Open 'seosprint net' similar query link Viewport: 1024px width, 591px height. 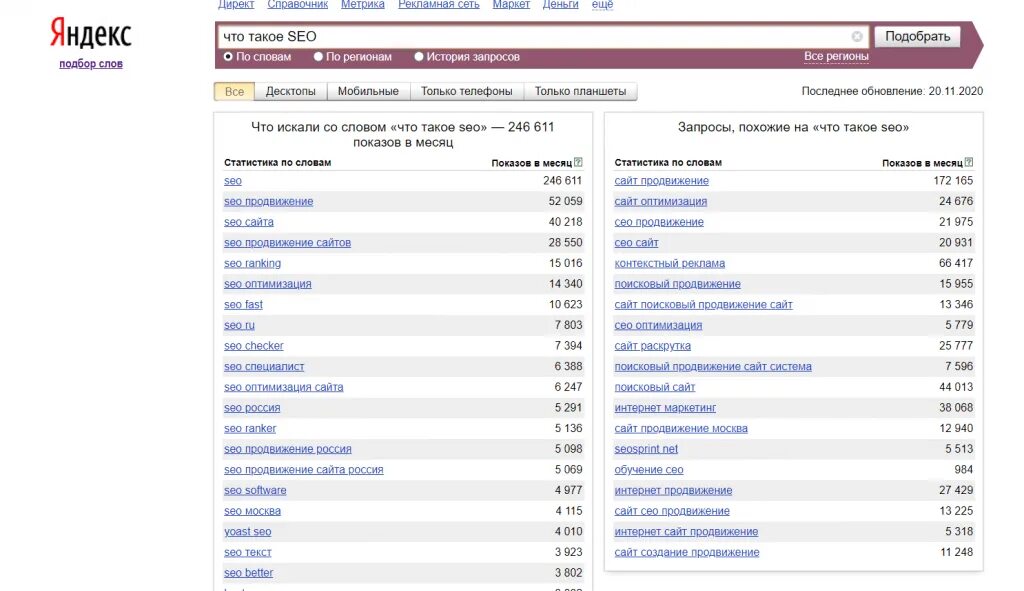pos(646,449)
